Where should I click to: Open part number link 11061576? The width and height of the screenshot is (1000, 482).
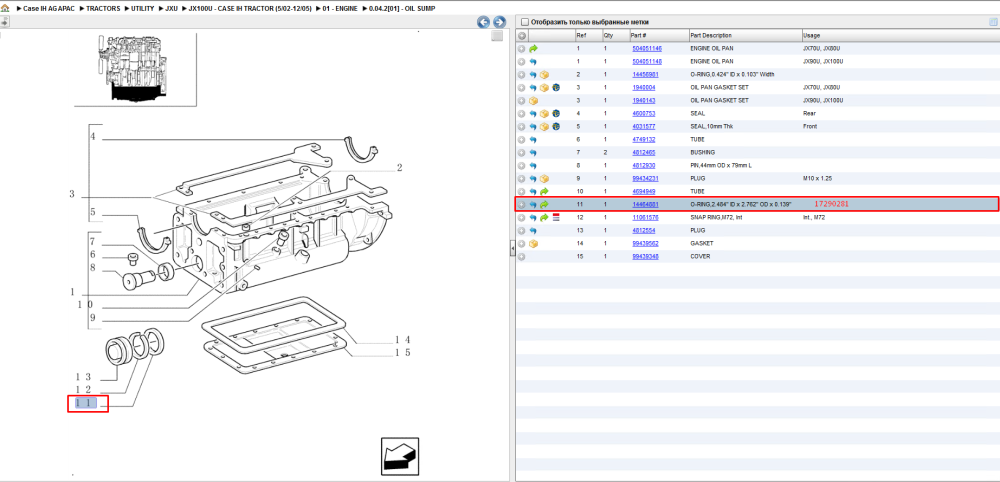pos(645,217)
